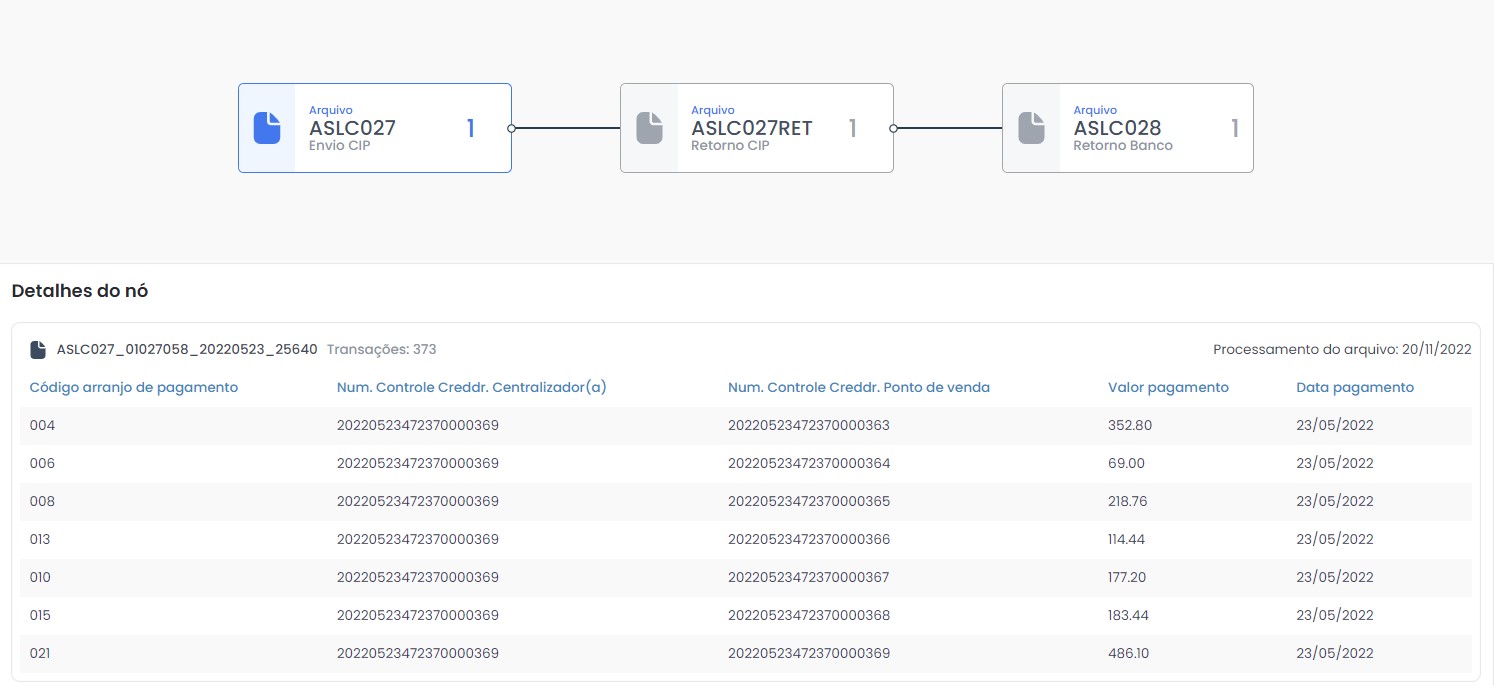The image size is (1494, 685).
Task: Select the row with value 69.00
Action: [745, 463]
